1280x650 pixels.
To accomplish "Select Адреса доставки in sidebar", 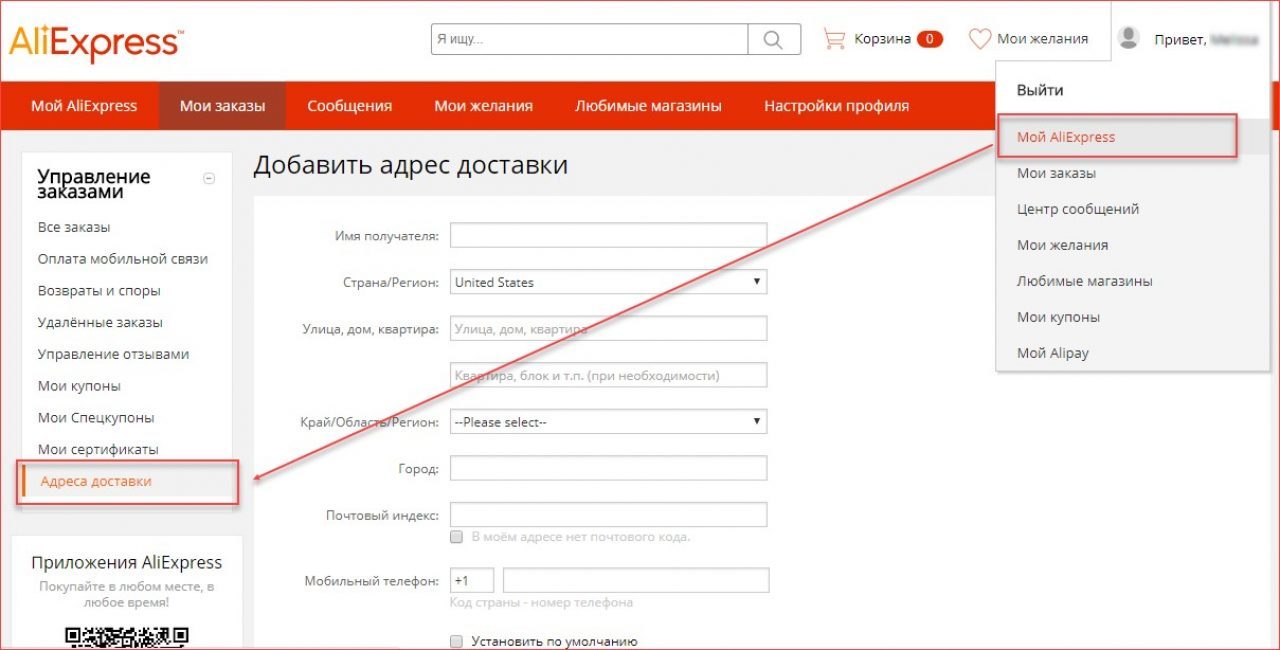I will pyautogui.click(x=96, y=482).
